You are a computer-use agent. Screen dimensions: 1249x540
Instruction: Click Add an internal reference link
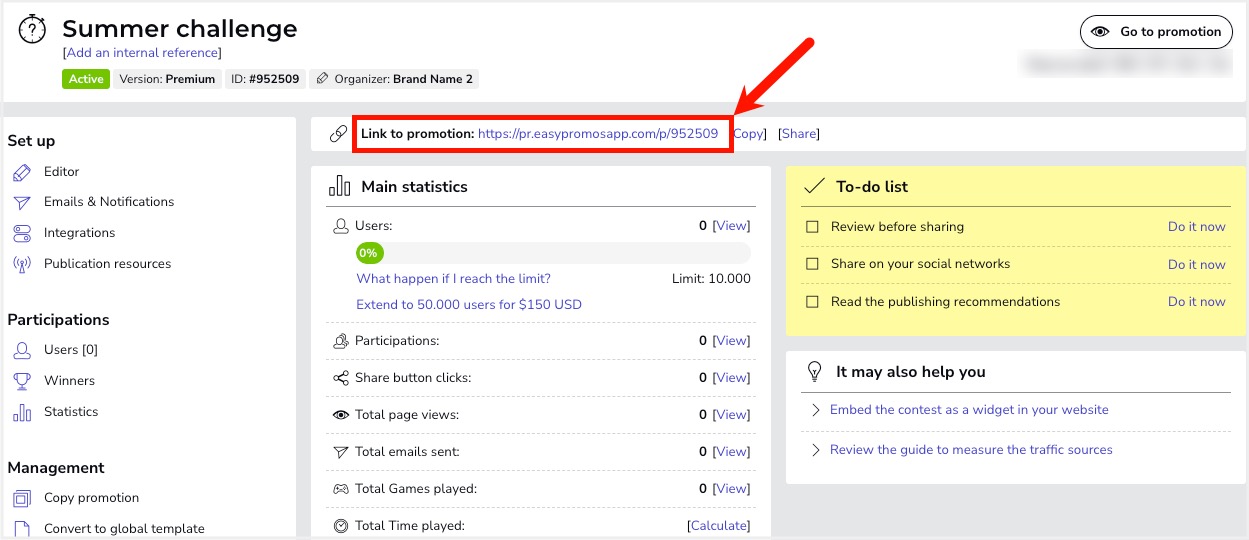coord(142,53)
